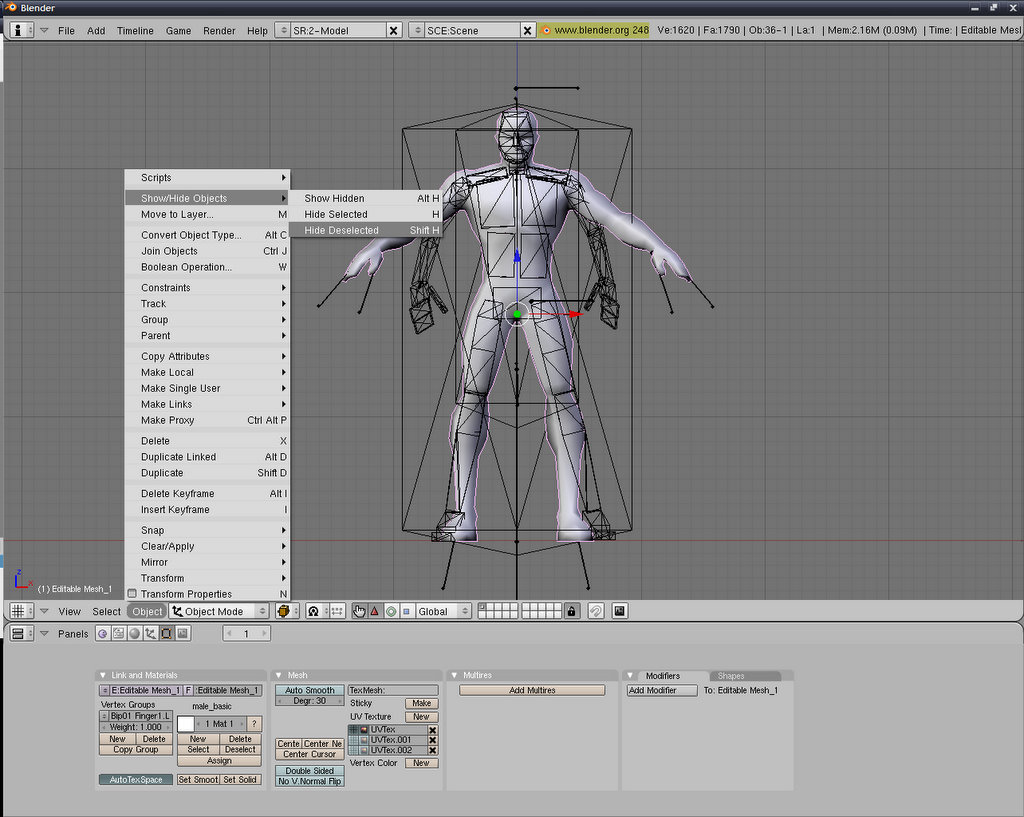This screenshot has width=1024, height=817.
Task: Switch to the Shapes tab
Action: point(731,676)
